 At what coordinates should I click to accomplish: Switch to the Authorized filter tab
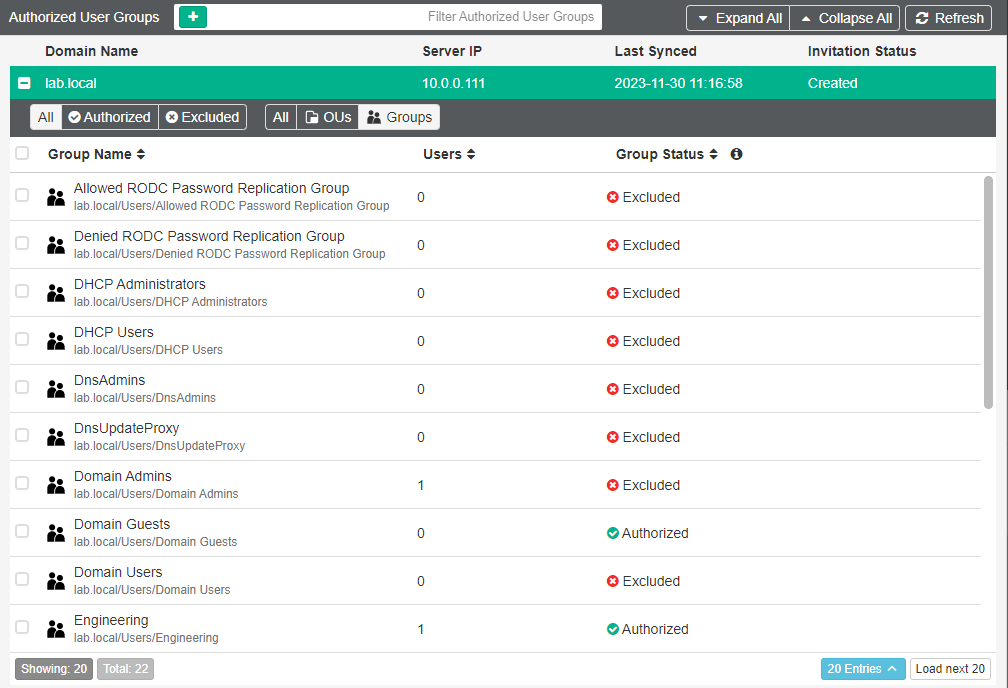(109, 117)
